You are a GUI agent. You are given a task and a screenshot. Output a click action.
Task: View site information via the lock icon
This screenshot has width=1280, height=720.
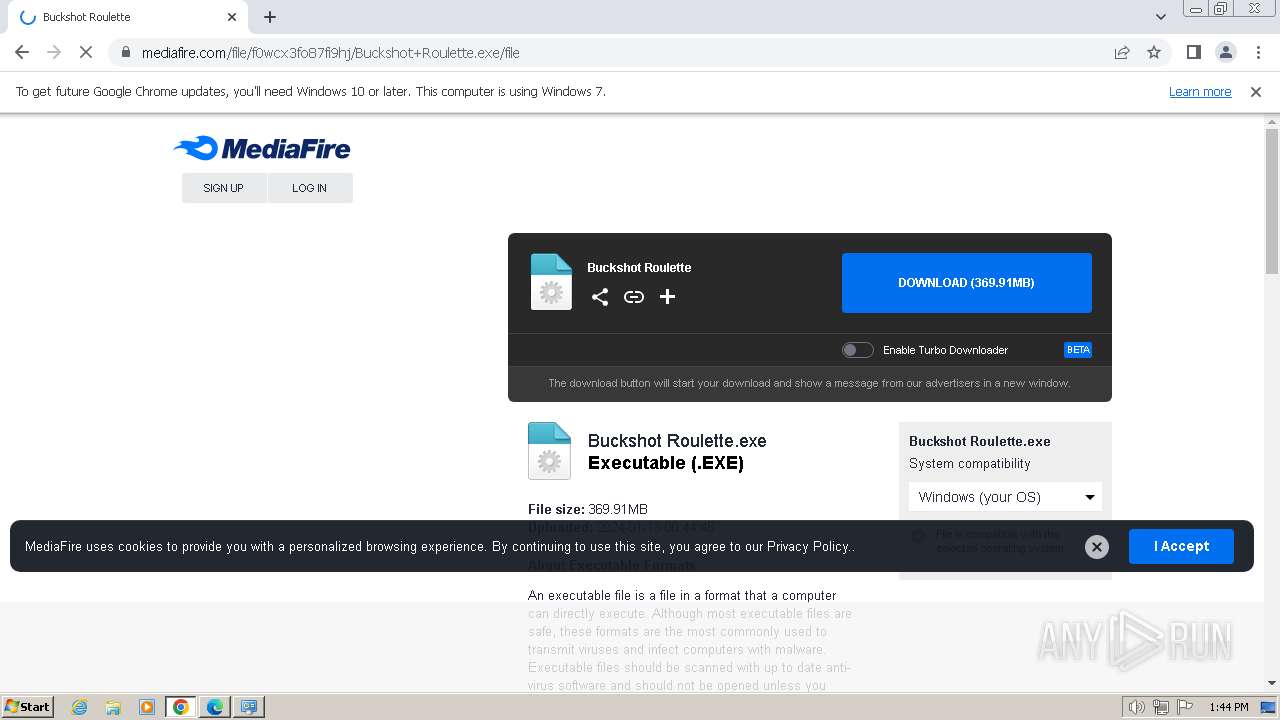pos(126,53)
